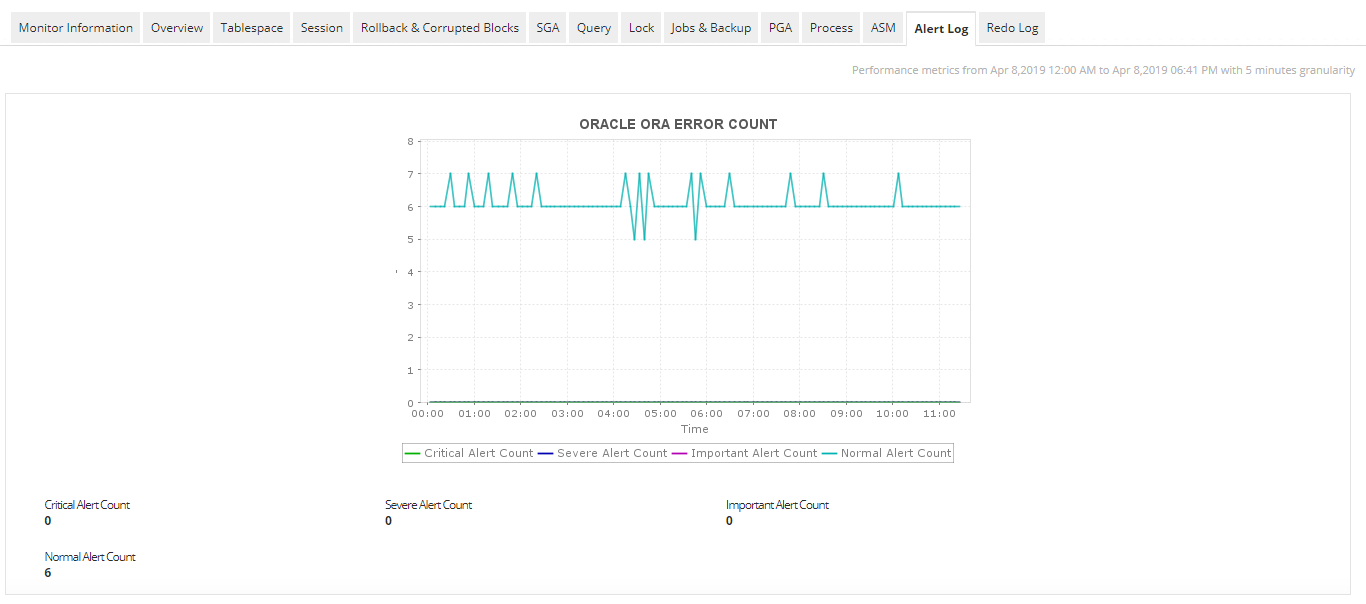Open the Overview tab

click(176, 27)
